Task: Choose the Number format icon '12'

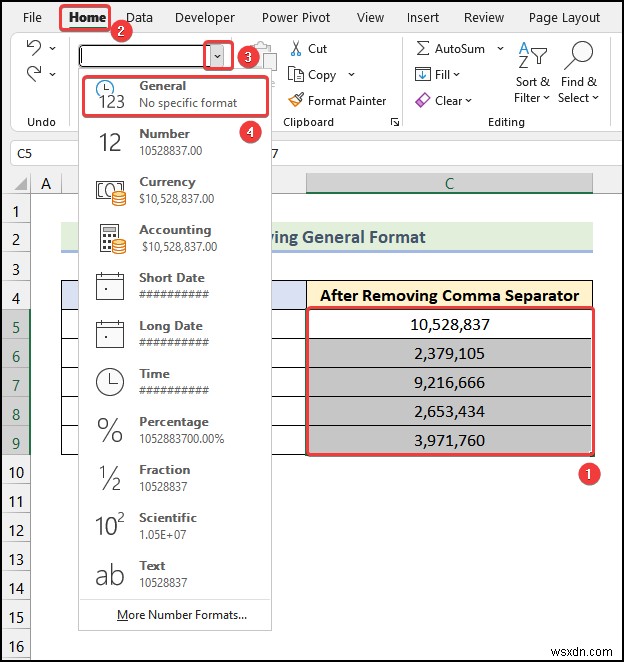Action: (x=110, y=142)
